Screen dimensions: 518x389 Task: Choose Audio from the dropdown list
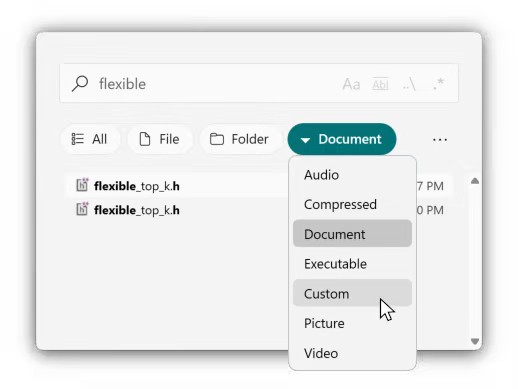(352, 175)
